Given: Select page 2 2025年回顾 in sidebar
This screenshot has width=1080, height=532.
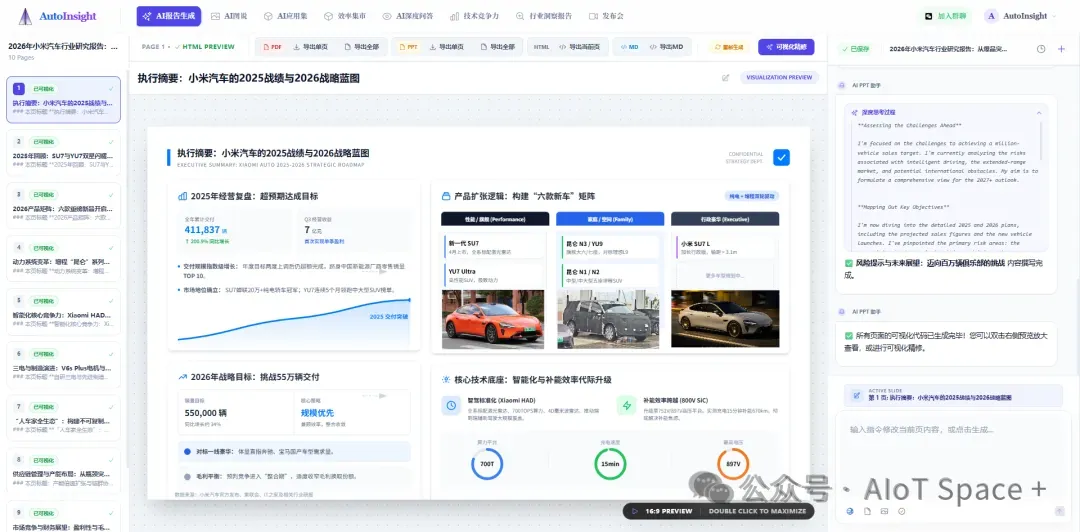Looking at the screenshot, I should pos(63,152).
